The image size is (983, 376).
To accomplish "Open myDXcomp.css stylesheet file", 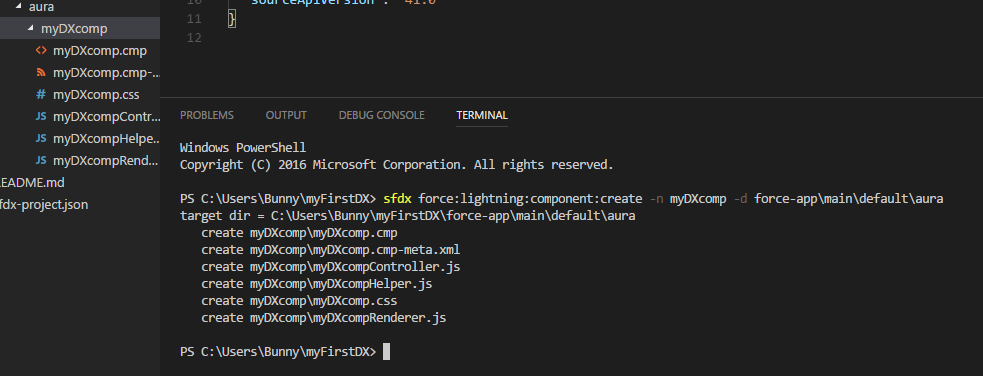I will 96,95.
